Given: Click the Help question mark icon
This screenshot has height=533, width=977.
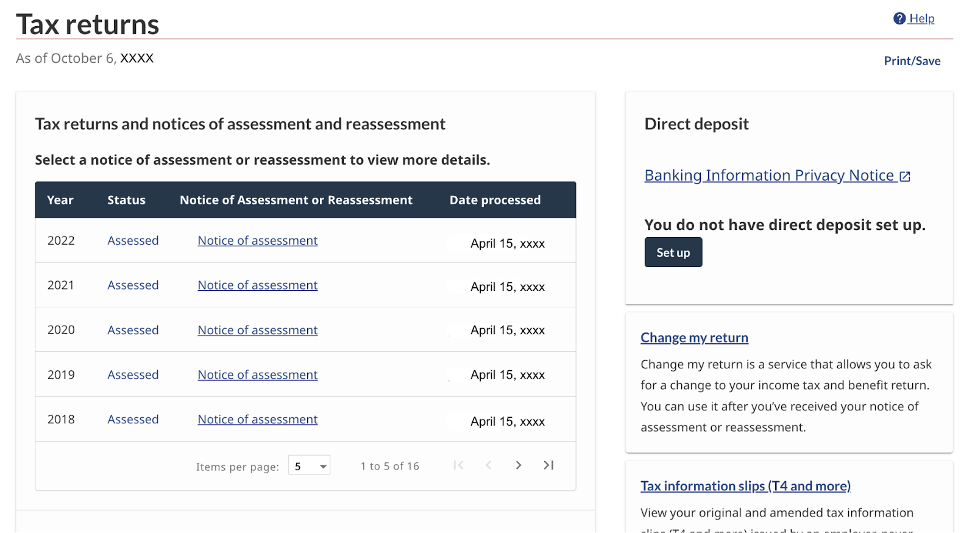Looking at the screenshot, I should pyautogui.click(x=899, y=19).
